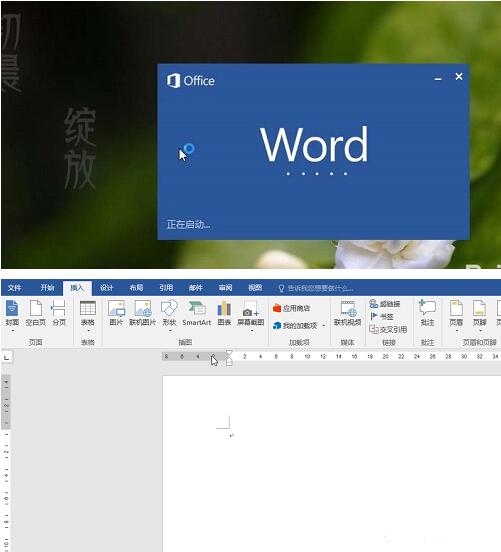Select the Insert (插入) tab

click(77, 288)
